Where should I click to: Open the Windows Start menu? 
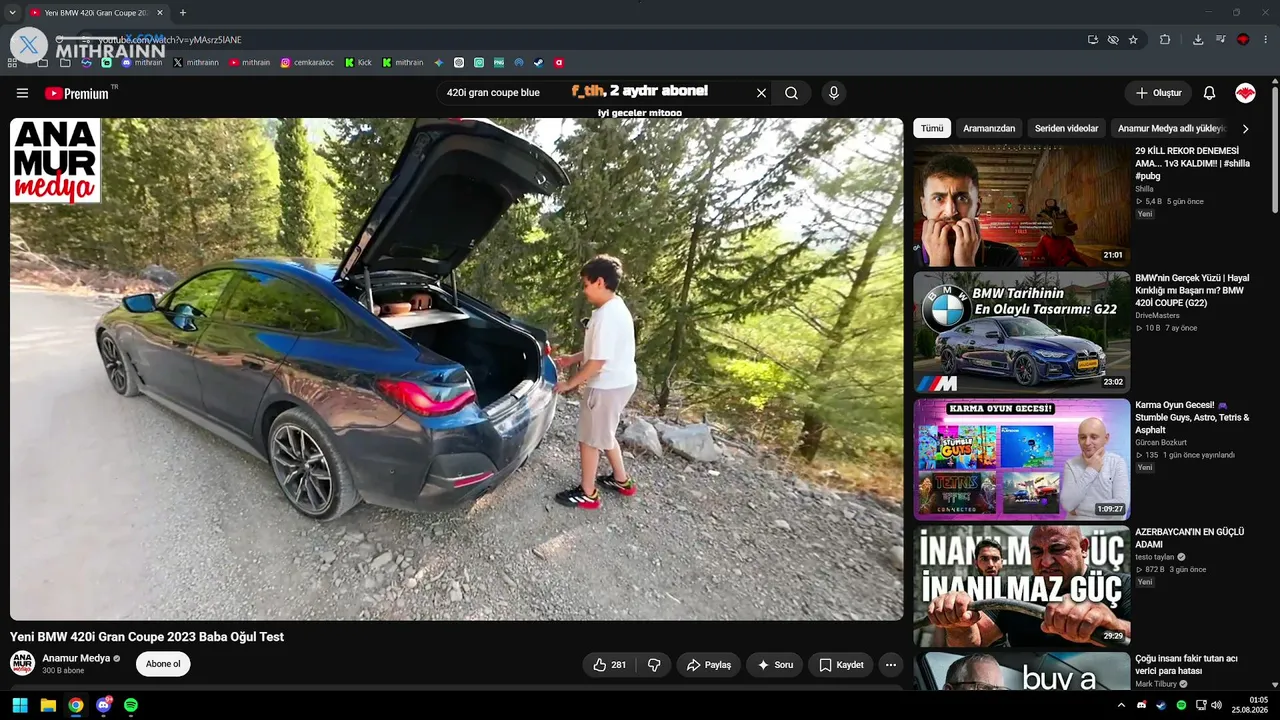(x=20, y=705)
